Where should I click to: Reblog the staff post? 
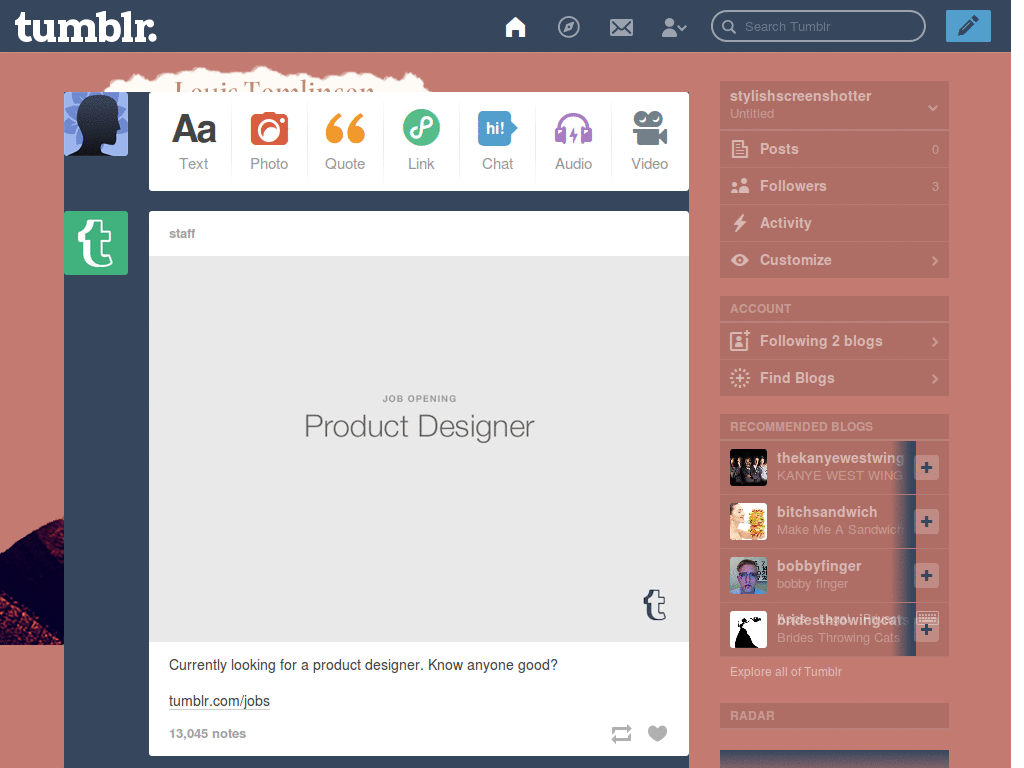(621, 733)
